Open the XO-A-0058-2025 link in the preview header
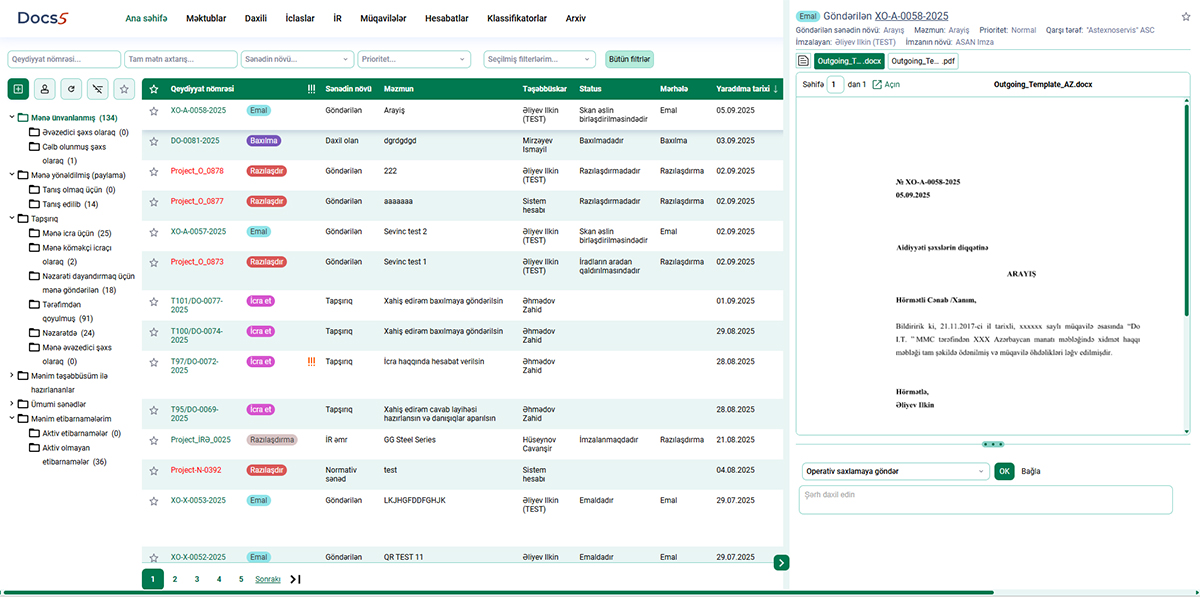 [912, 16]
